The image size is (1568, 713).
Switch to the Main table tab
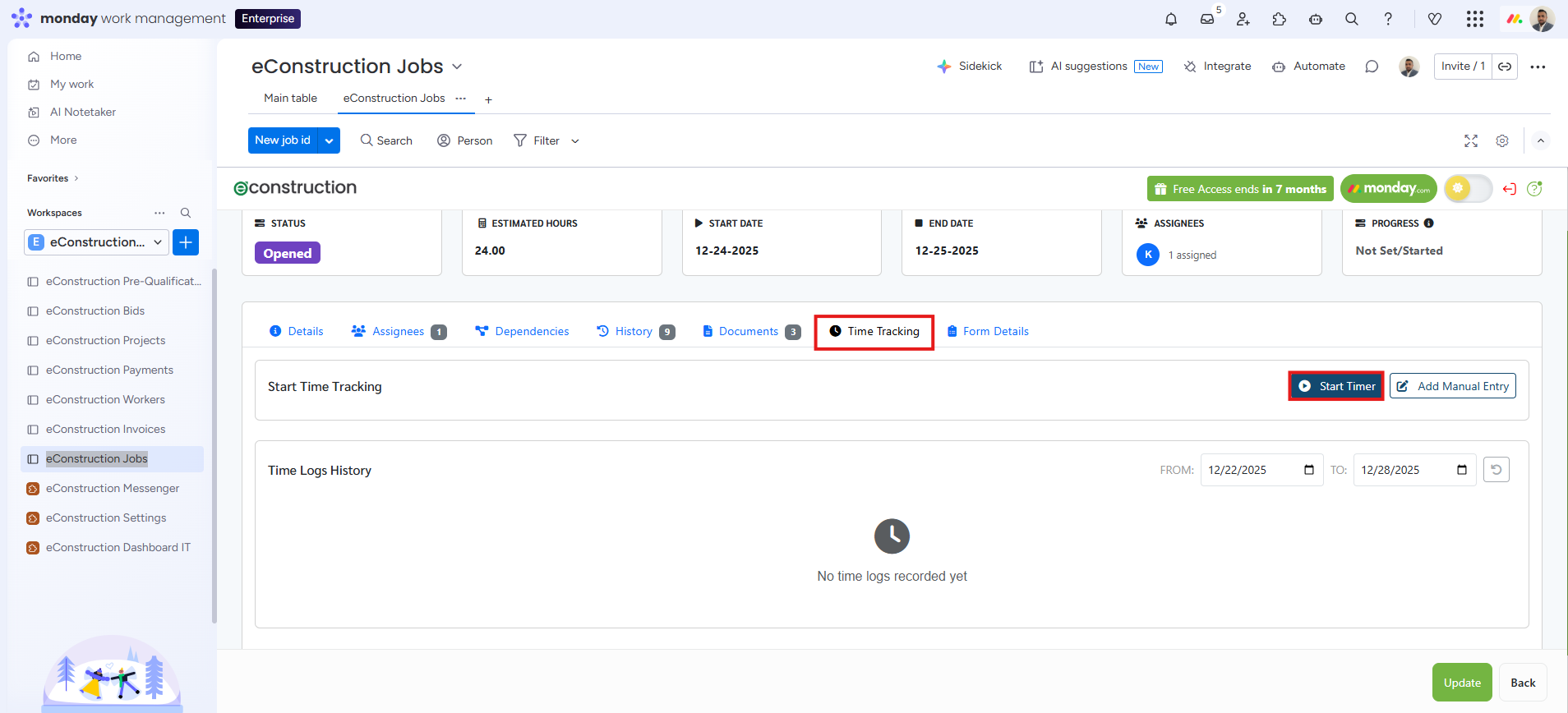[290, 98]
